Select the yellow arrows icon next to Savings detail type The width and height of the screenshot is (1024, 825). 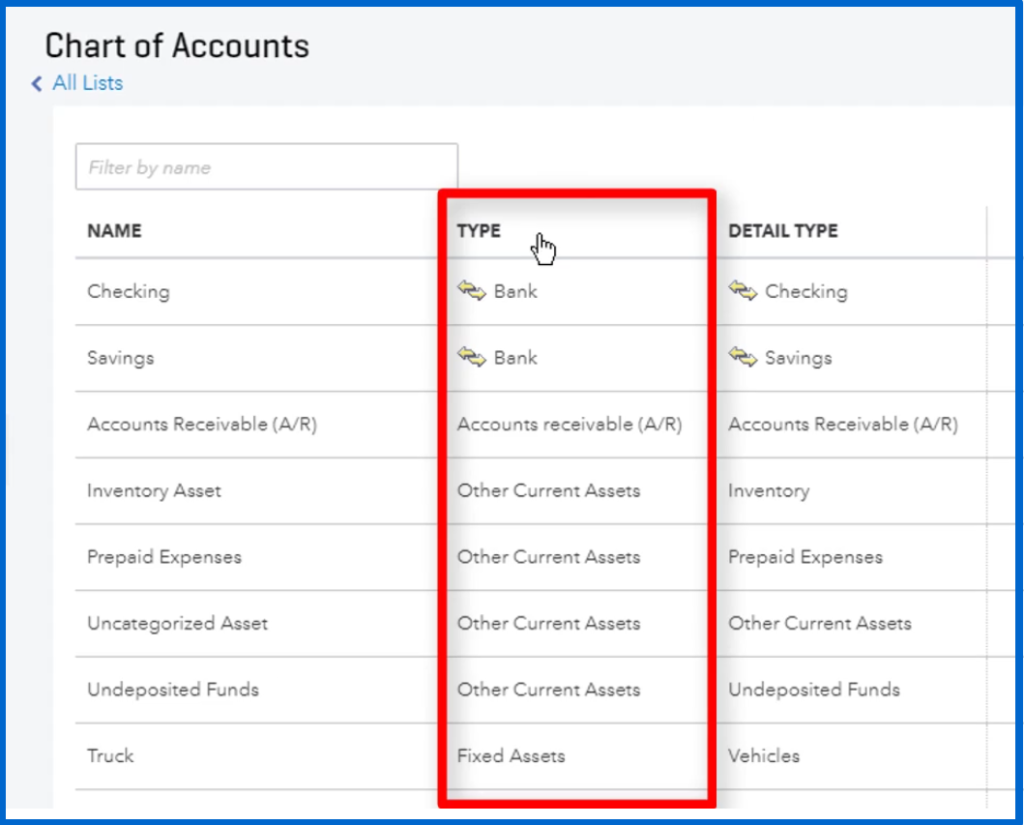(744, 358)
